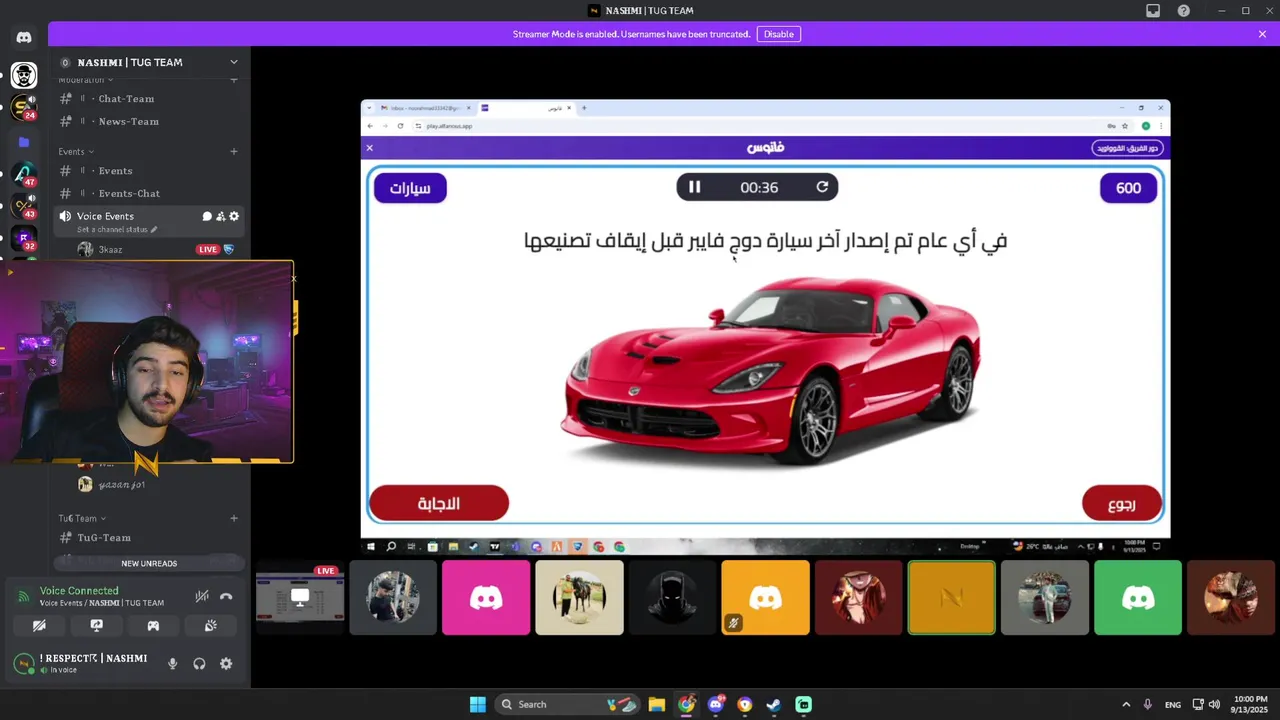
Task: Disconnect from voice channel
Action: pyautogui.click(x=226, y=596)
